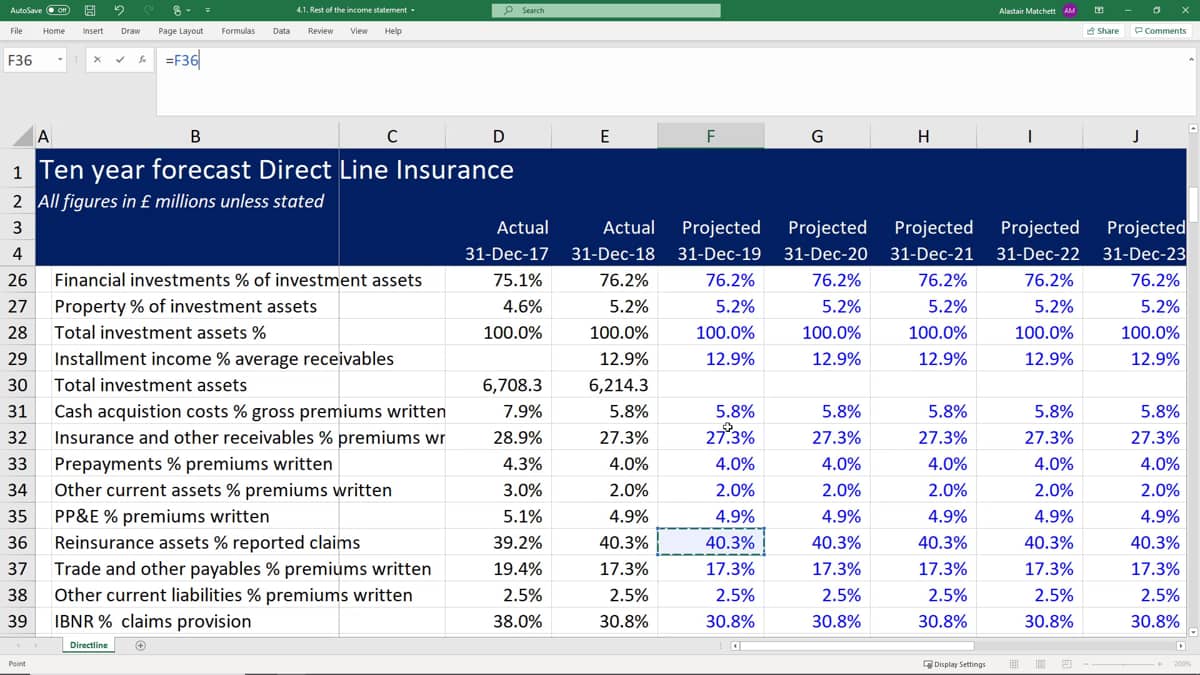
Task: Click the Name Box showing F36
Action: point(28,60)
